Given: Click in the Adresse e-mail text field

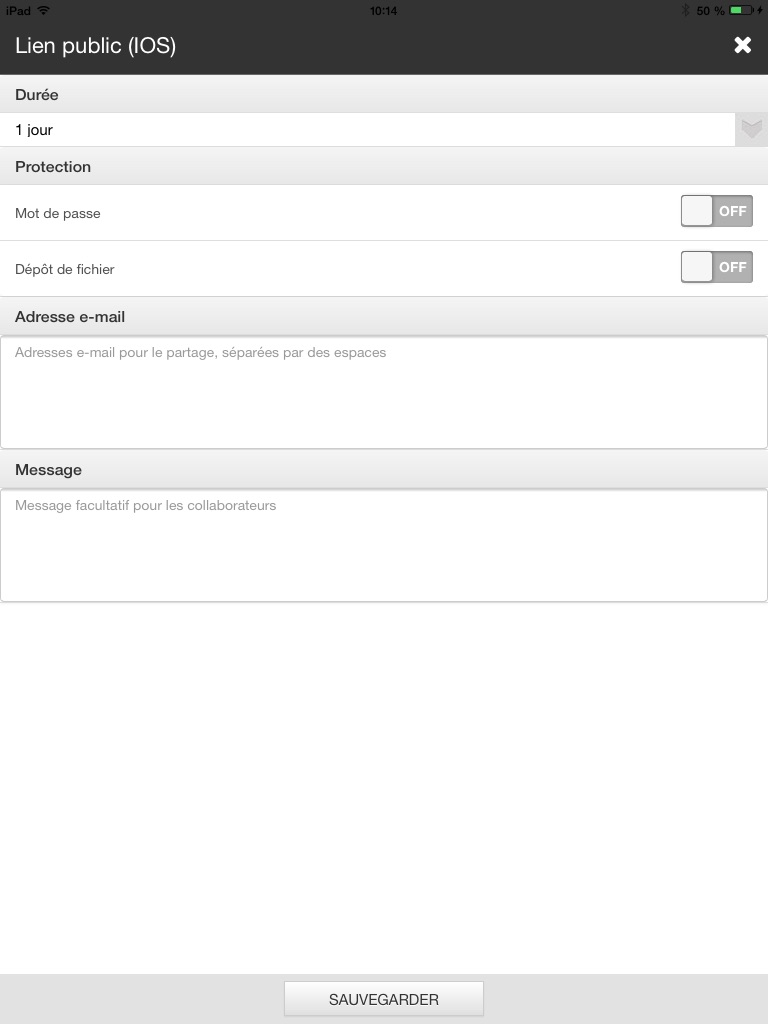Looking at the screenshot, I should (384, 392).
